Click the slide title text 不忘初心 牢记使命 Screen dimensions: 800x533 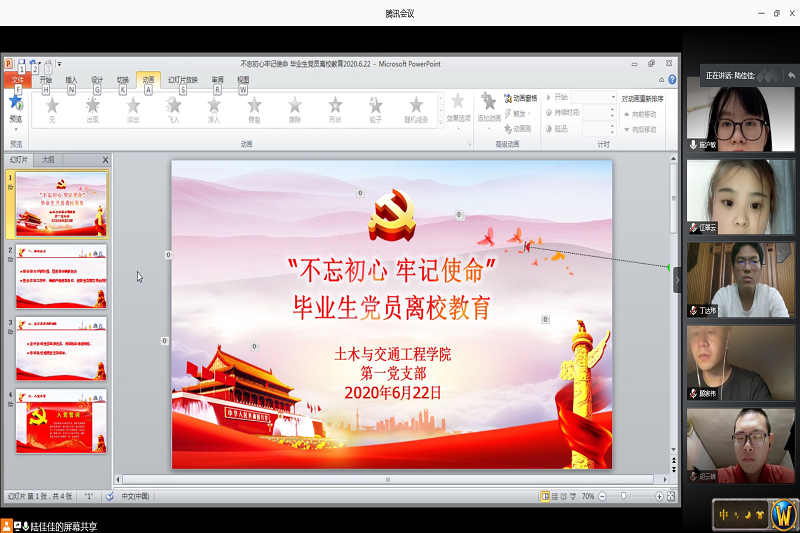tap(391, 270)
